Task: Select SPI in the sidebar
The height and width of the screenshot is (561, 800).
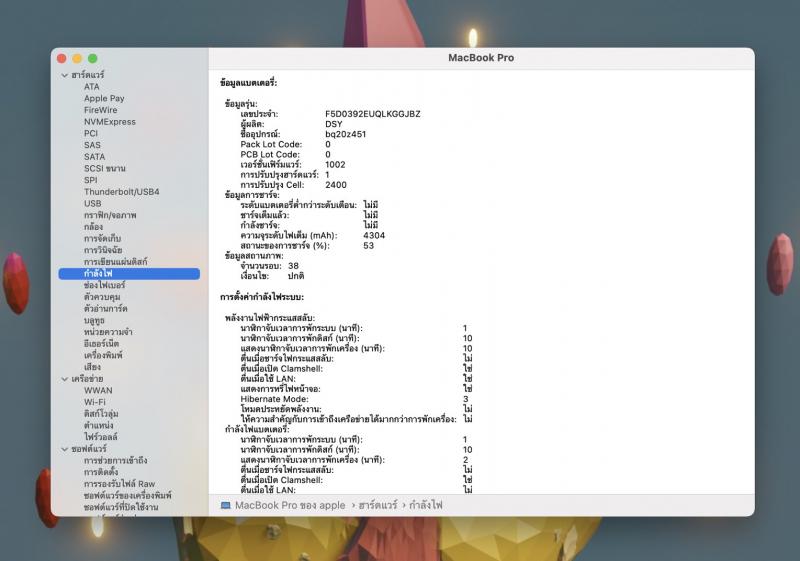Action: (90, 180)
